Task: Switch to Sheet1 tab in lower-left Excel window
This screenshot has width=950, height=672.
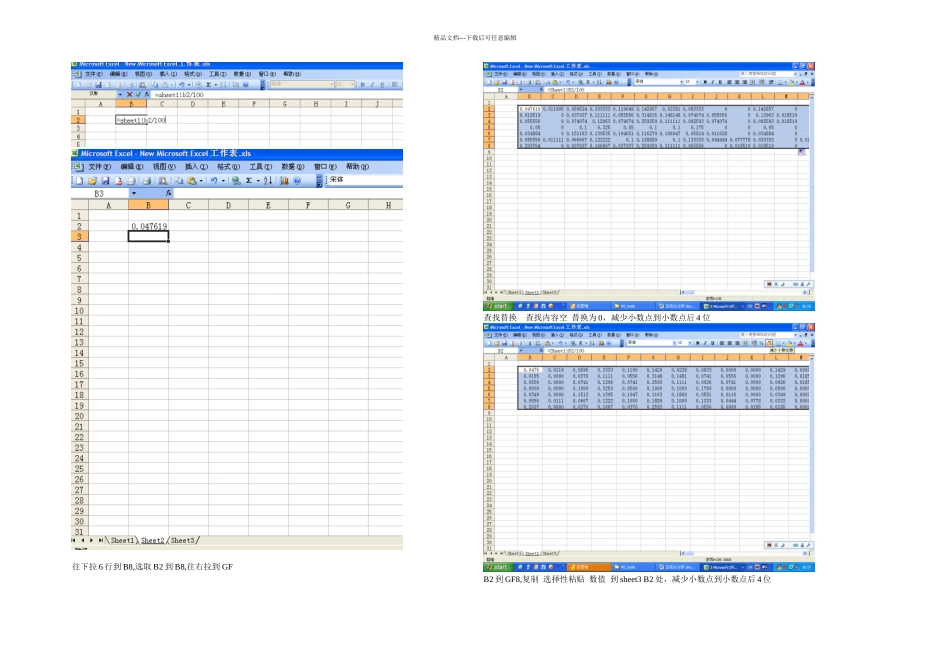Action: pyautogui.click(x=122, y=540)
